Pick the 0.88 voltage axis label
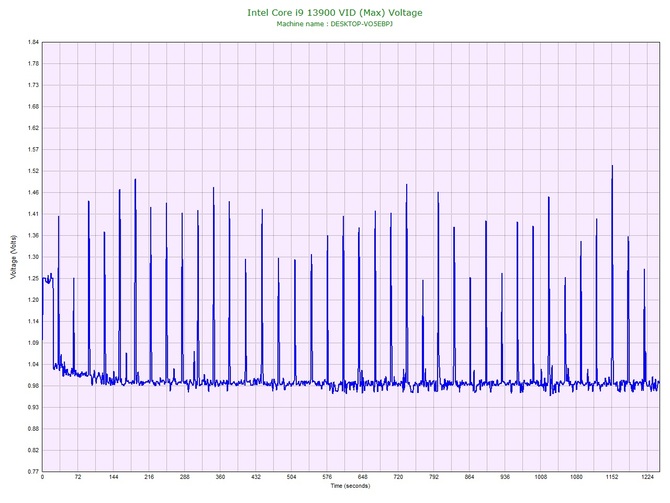 pos(33,429)
